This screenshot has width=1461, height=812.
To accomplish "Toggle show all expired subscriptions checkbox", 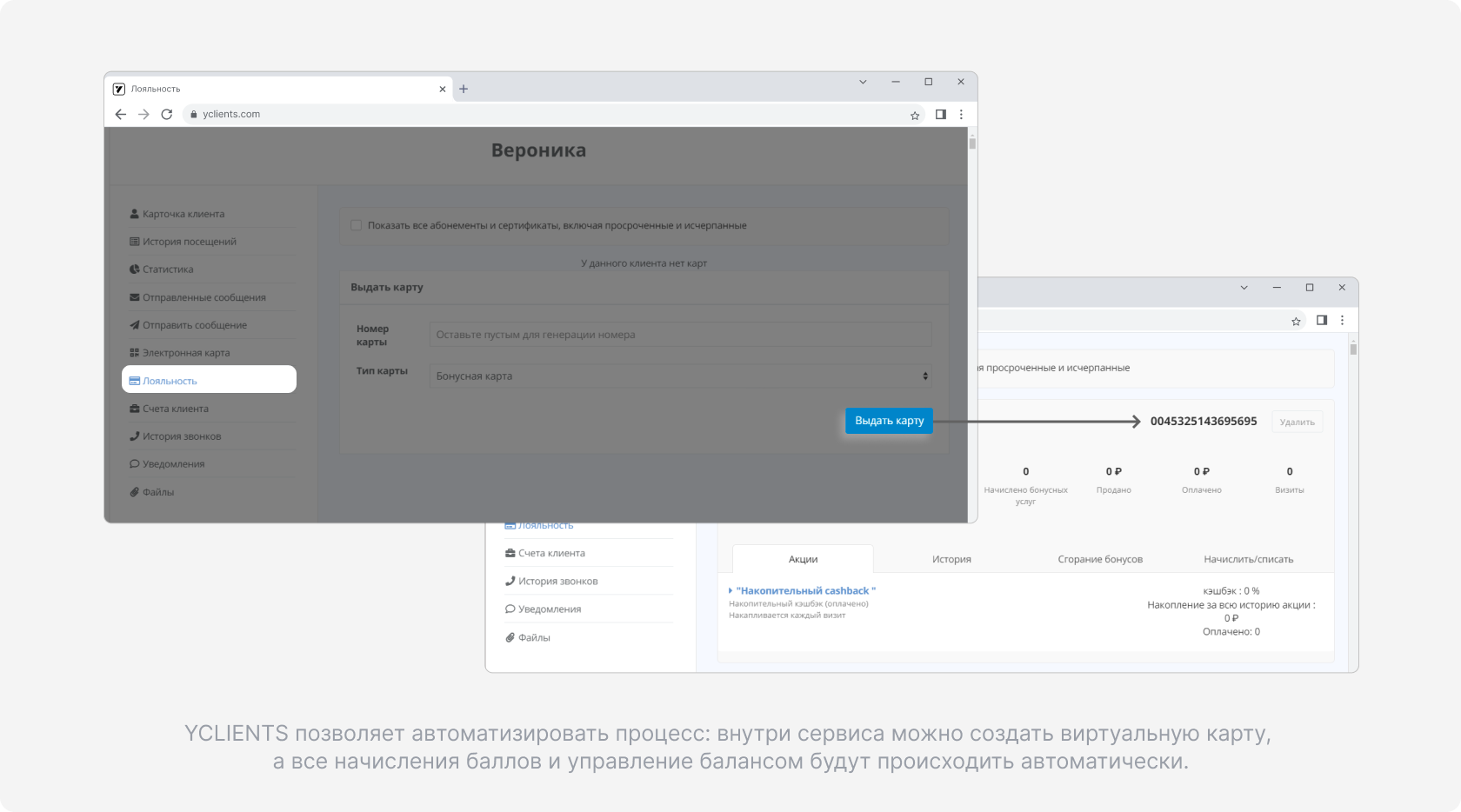I will [x=356, y=225].
